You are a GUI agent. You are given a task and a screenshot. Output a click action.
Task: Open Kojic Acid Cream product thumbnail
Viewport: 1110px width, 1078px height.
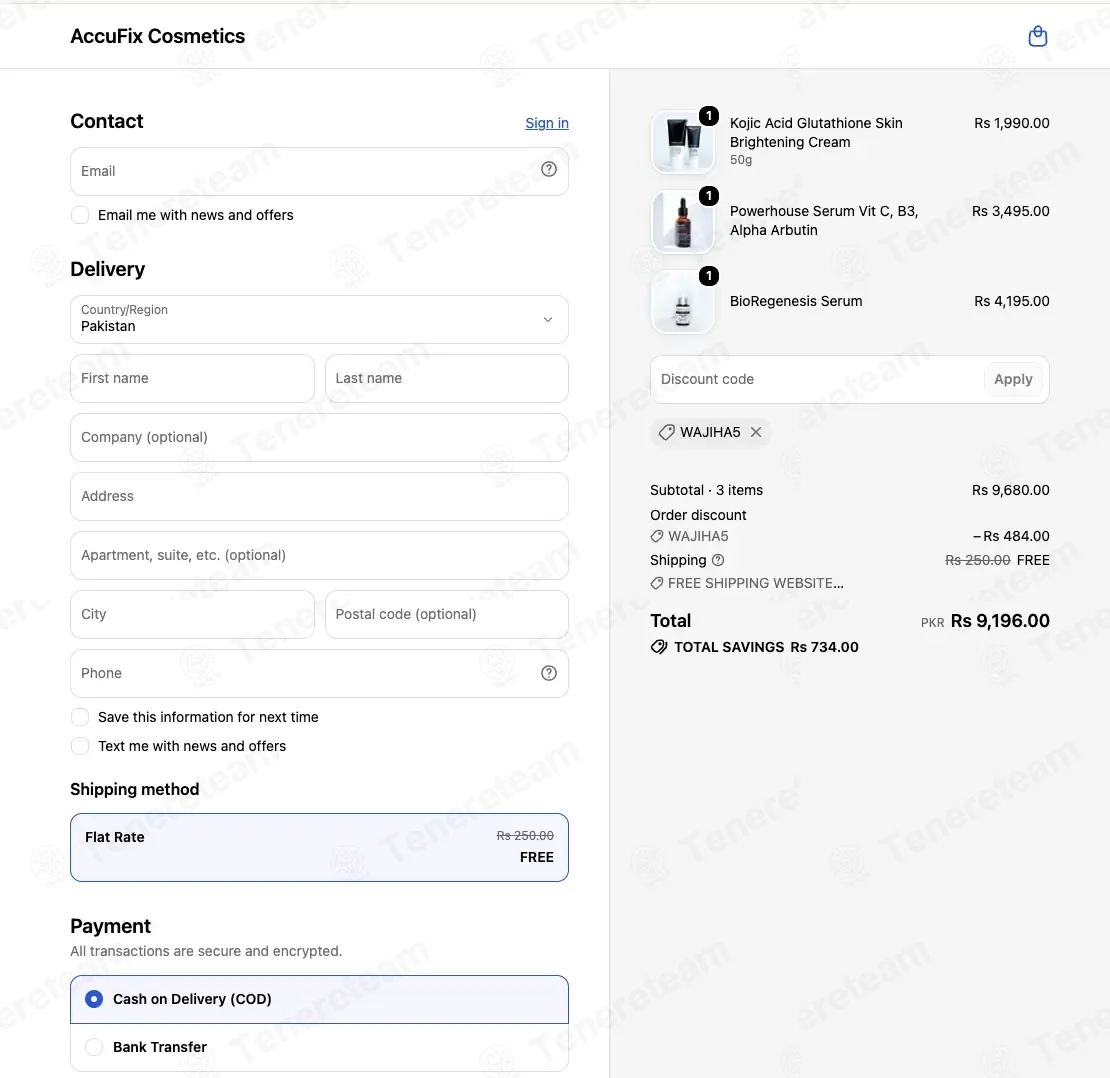pos(682,142)
